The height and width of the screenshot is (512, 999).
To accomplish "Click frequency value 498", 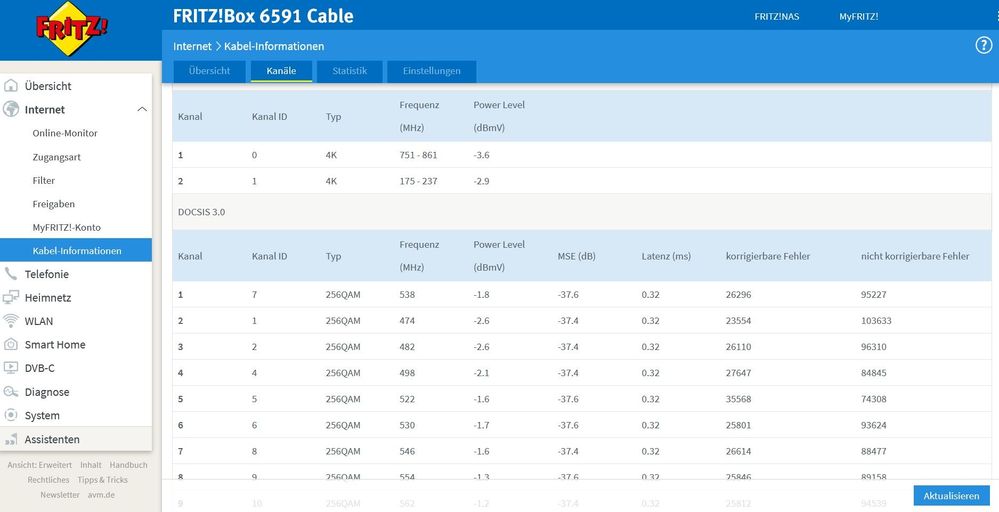I will 407,373.
